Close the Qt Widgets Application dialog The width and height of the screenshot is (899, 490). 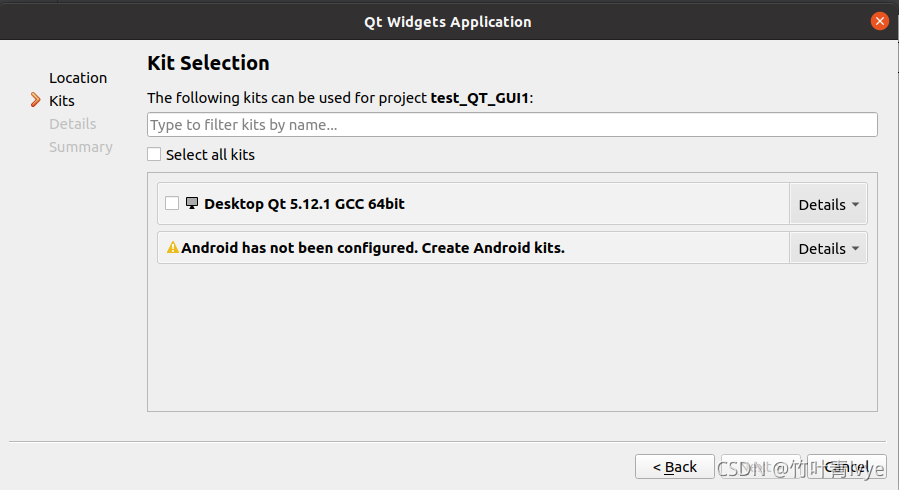879,21
